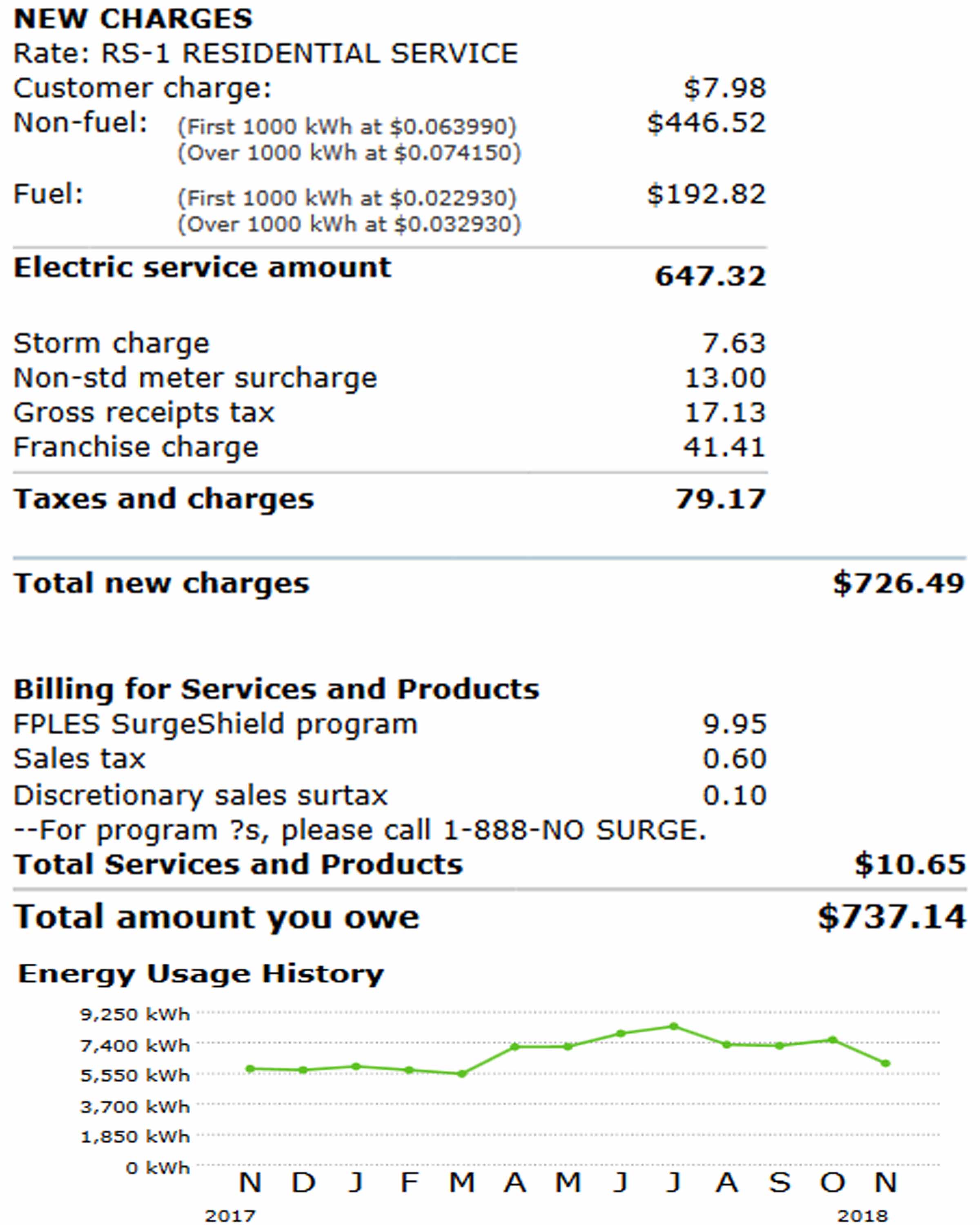This screenshot has width=980, height=1225.
Task: Click the FPLES SurgeShield program line
Action: [216, 725]
